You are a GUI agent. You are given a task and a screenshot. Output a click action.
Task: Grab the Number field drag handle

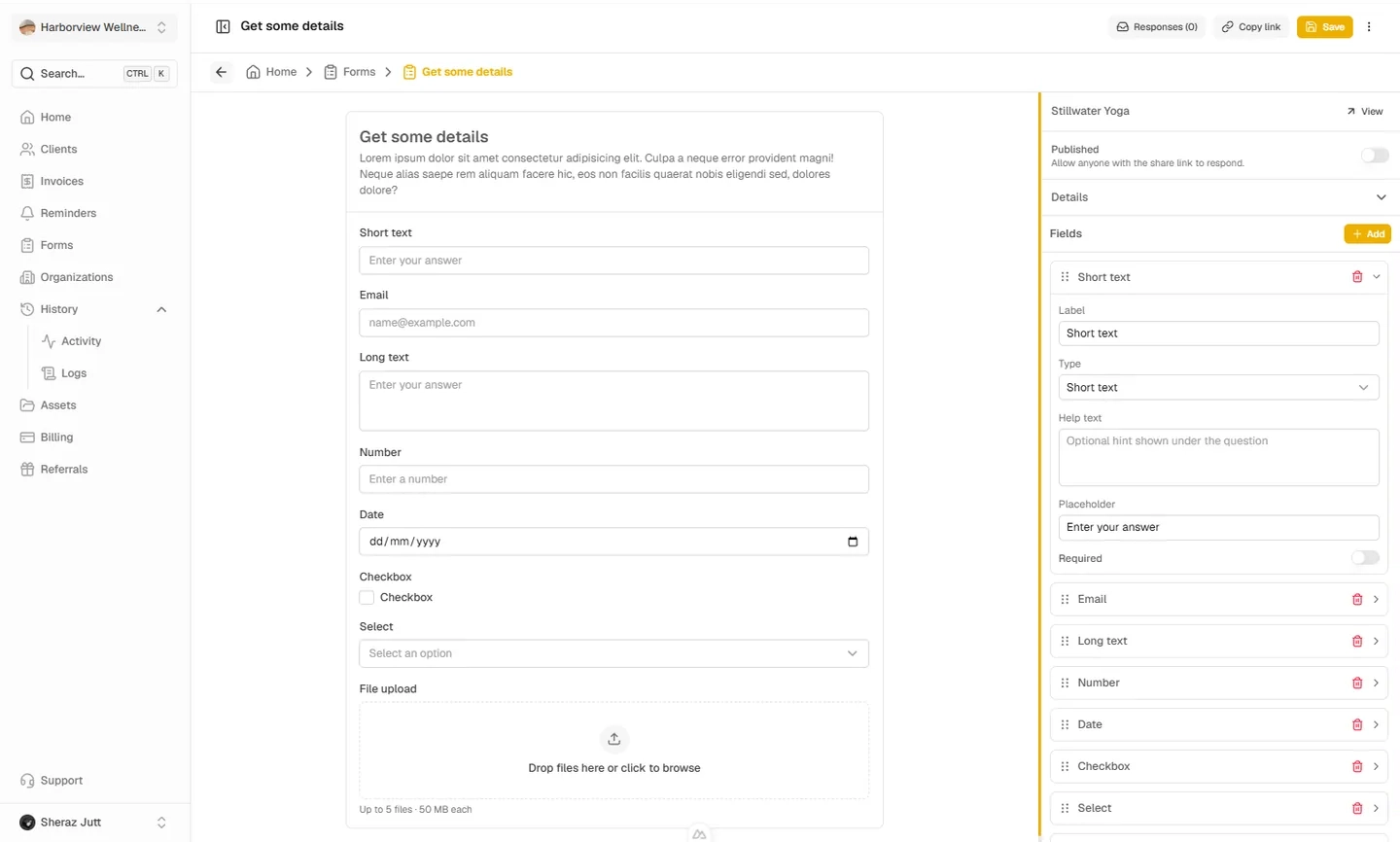(x=1065, y=683)
